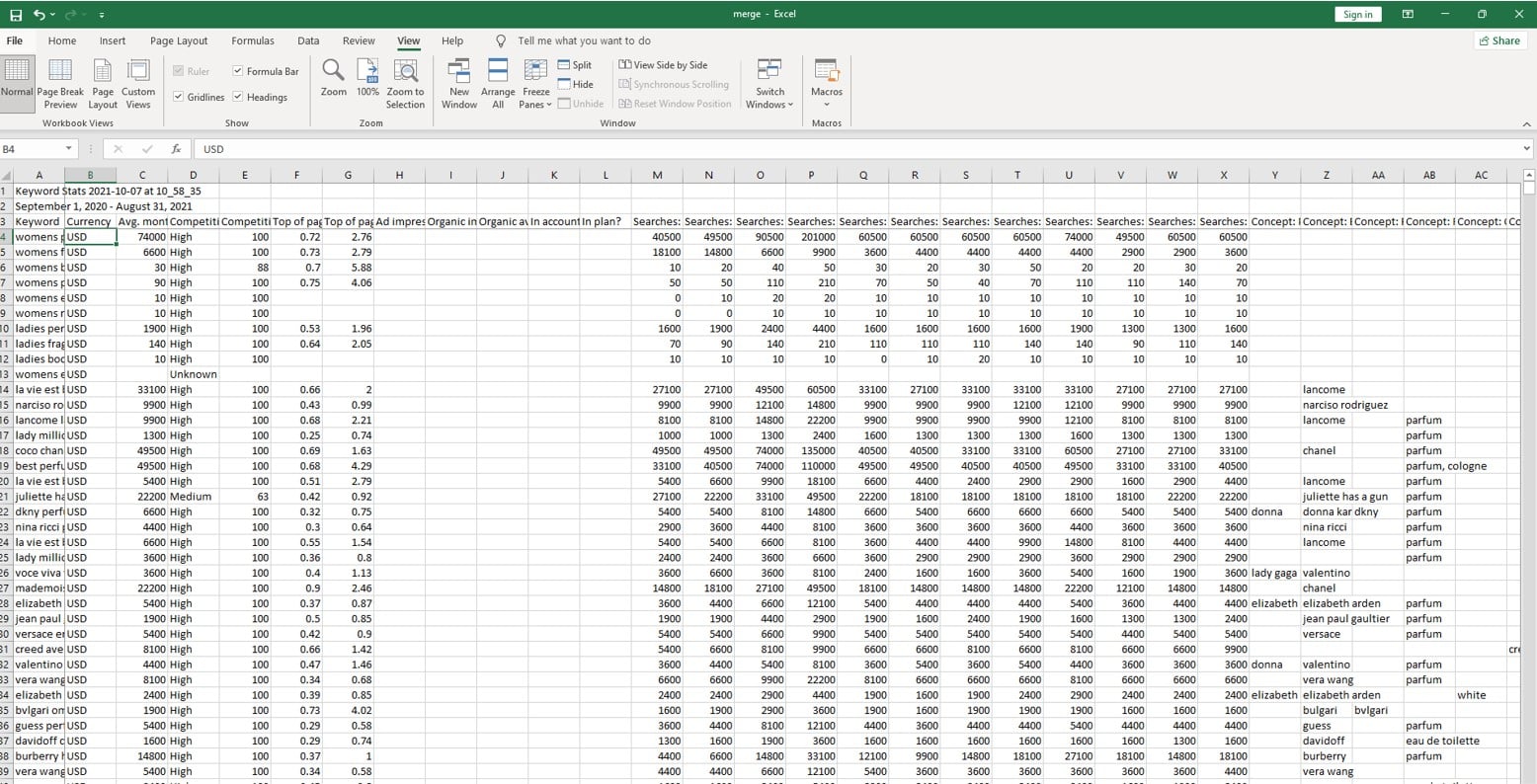Image resolution: width=1537 pixels, height=784 pixels.
Task: Toggle the Headings checkbox
Action: point(238,97)
